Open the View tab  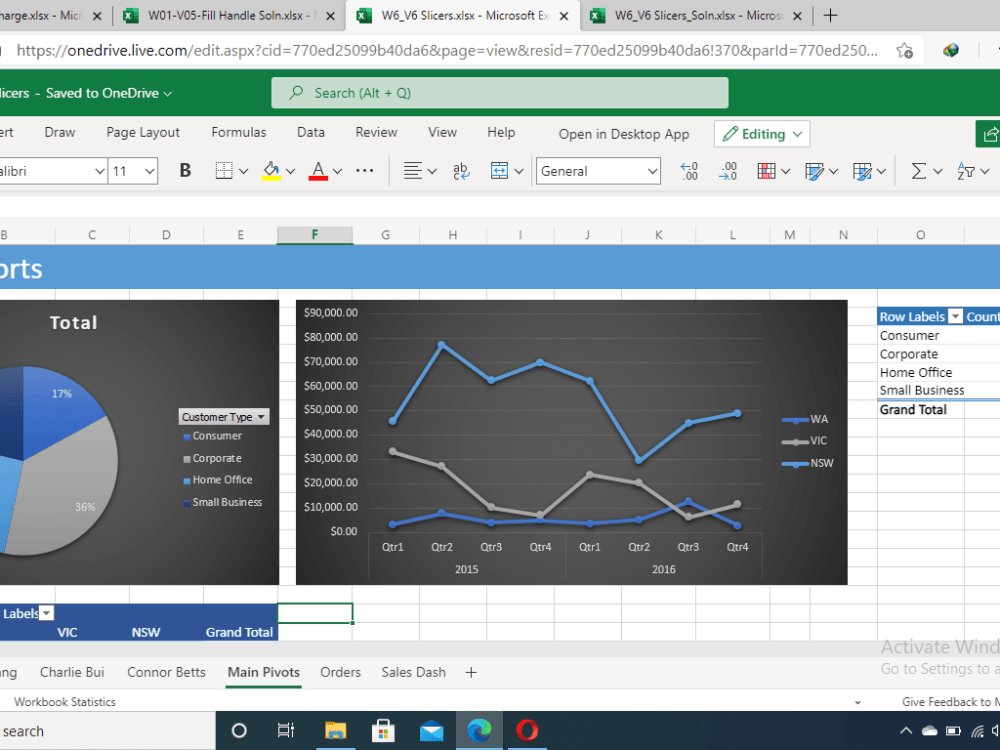442,132
